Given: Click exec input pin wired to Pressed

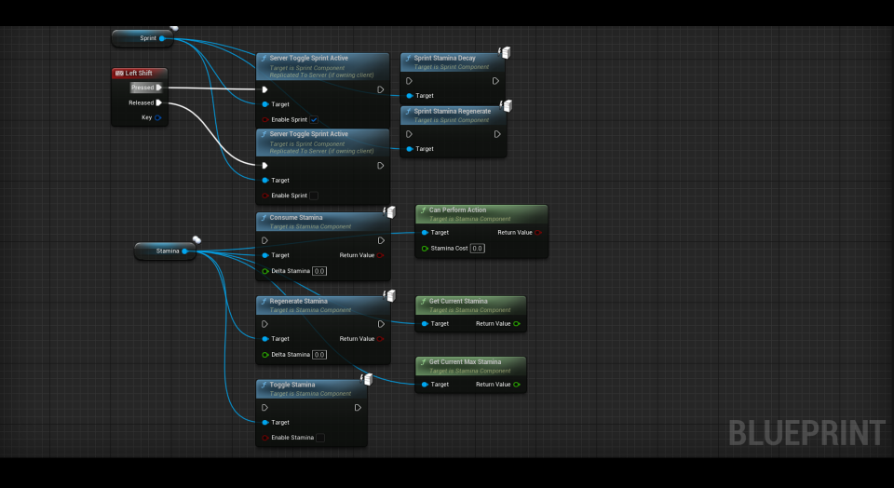Looking at the screenshot, I should [265, 90].
